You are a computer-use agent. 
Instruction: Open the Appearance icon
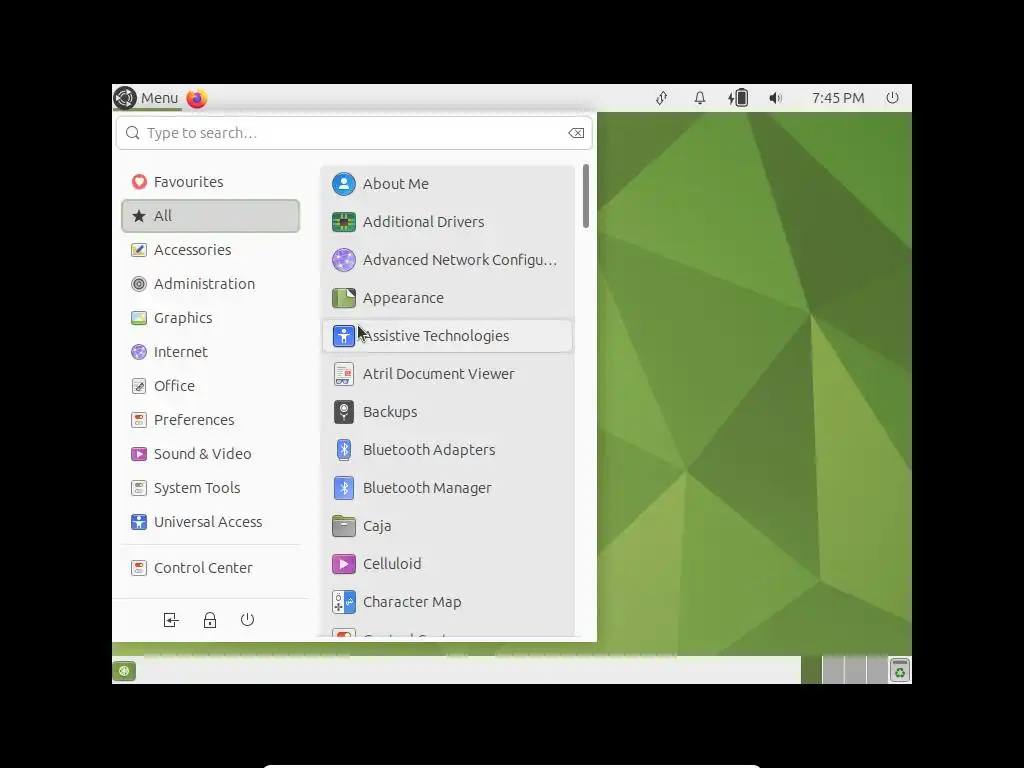(344, 298)
